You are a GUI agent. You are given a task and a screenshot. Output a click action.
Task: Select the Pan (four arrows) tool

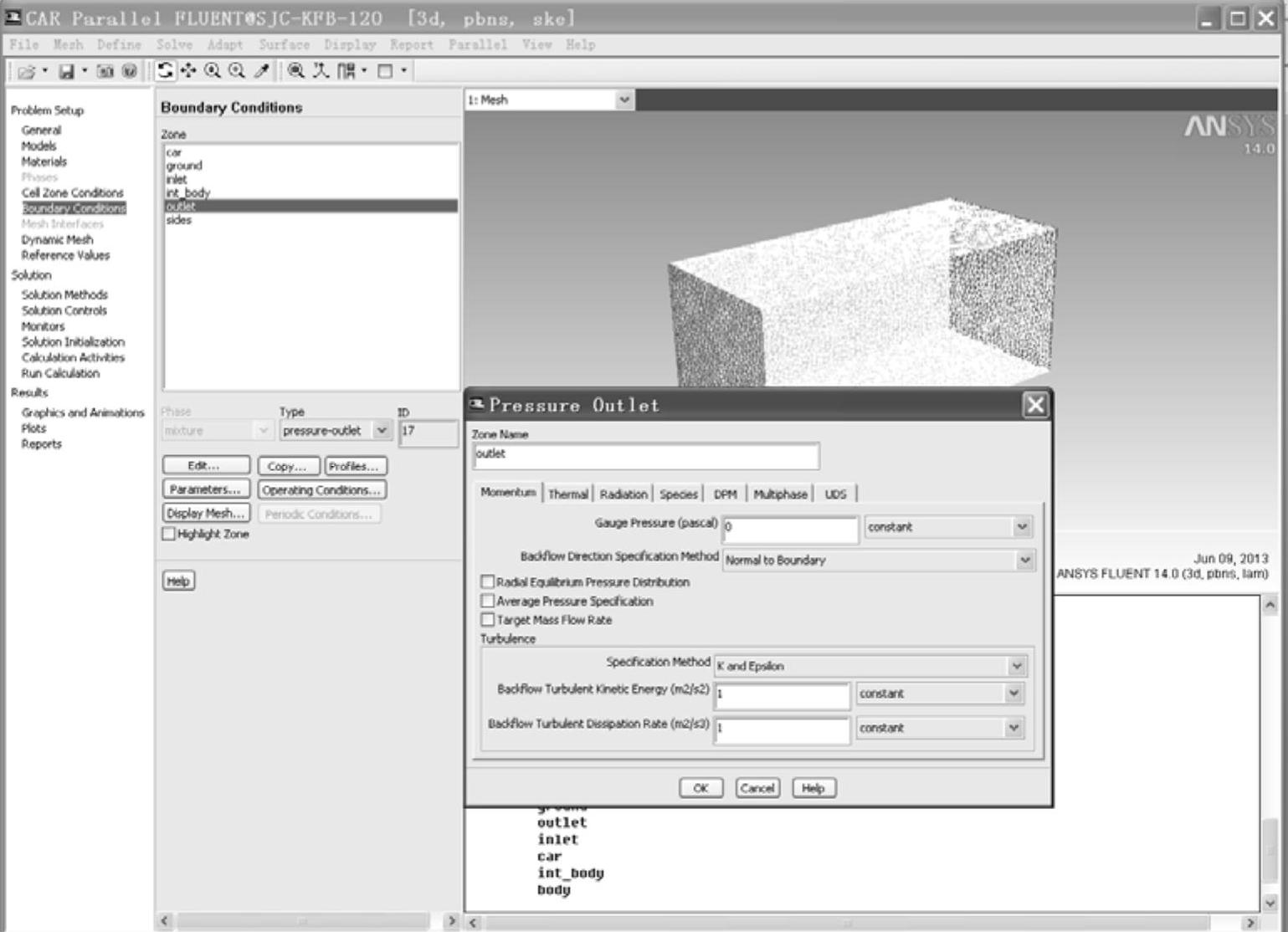coord(188,71)
